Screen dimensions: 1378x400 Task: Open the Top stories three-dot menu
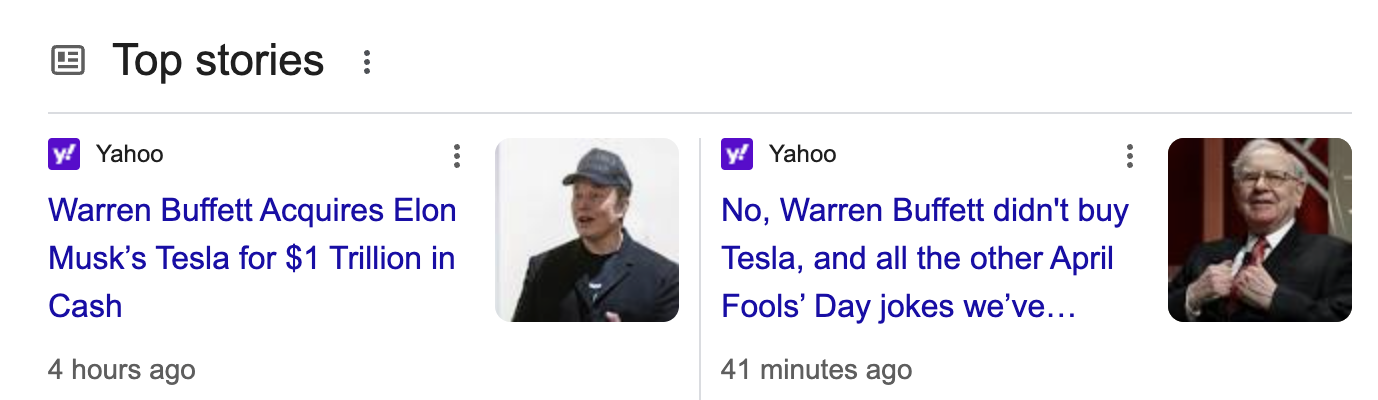[367, 62]
